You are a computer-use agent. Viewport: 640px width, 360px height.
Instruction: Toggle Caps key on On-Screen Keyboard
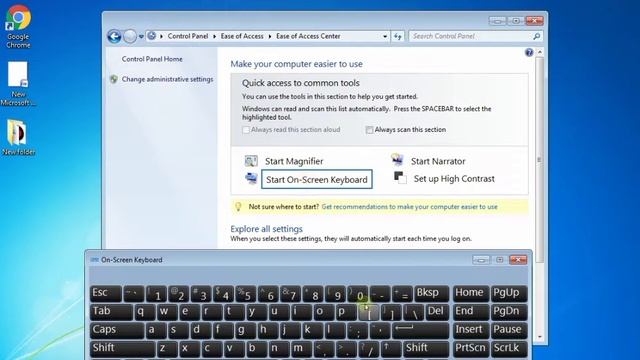117,330
